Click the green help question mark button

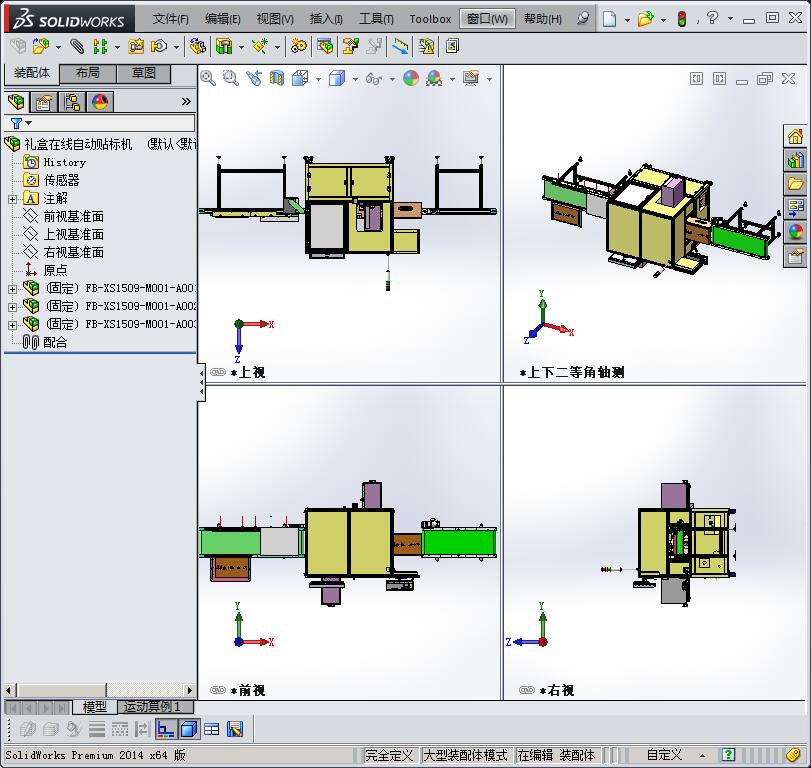point(727,755)
